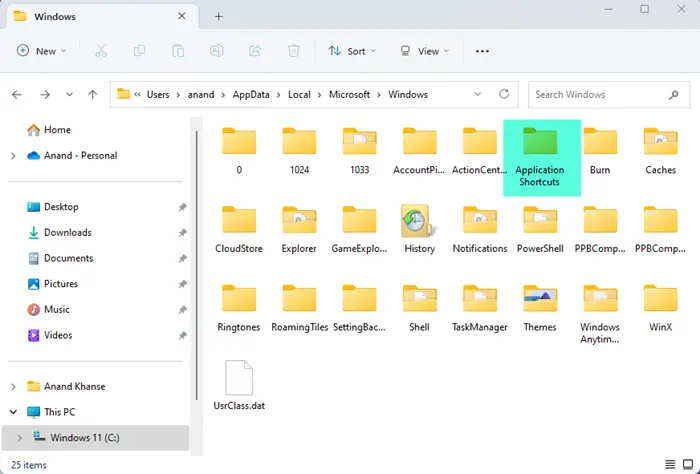Click the navigation pane scrollbar
700x474 pixels.
pos(196,266)
